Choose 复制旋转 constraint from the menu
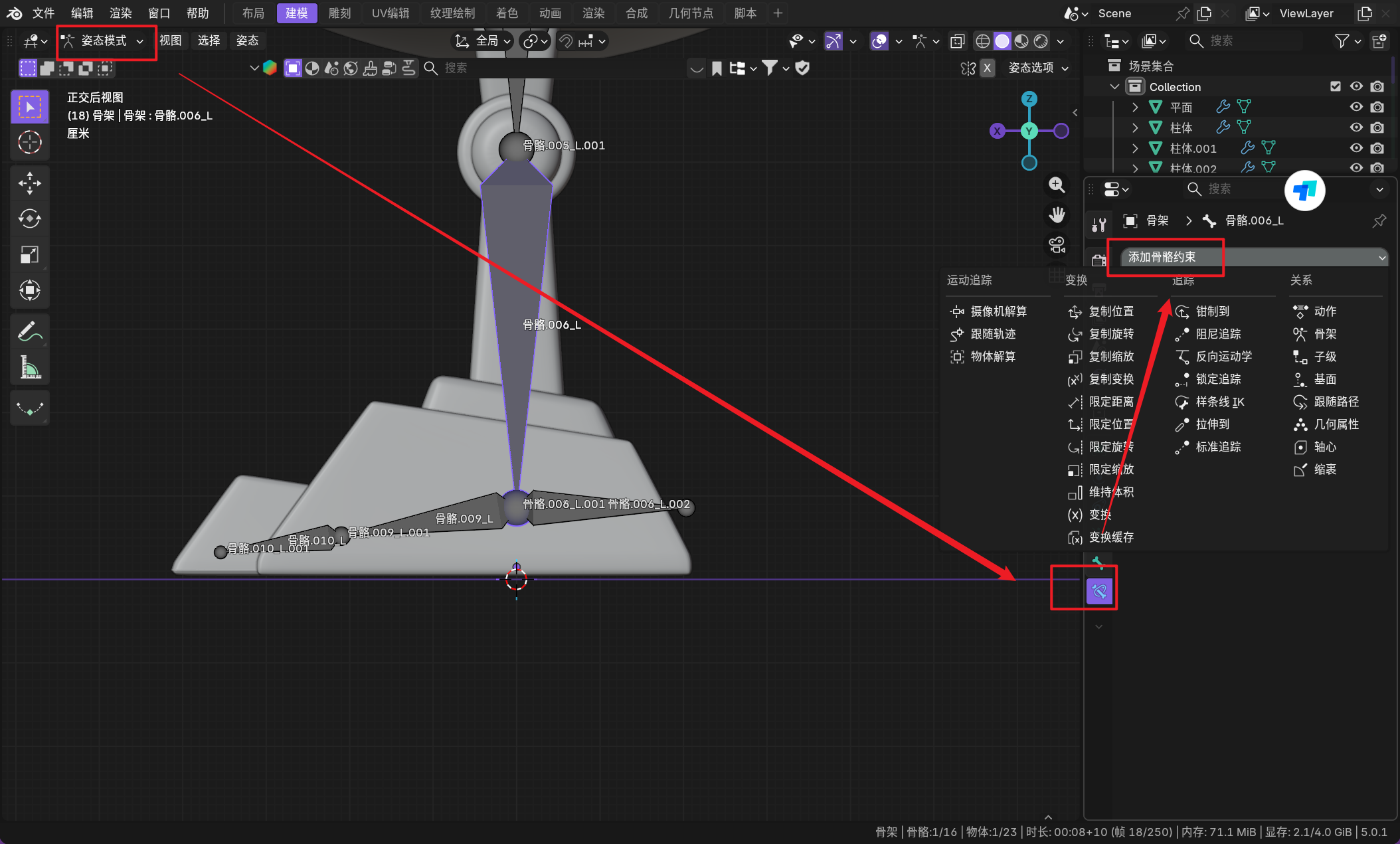Viewport: 1400px width, 844px height. pos(1110,334)
